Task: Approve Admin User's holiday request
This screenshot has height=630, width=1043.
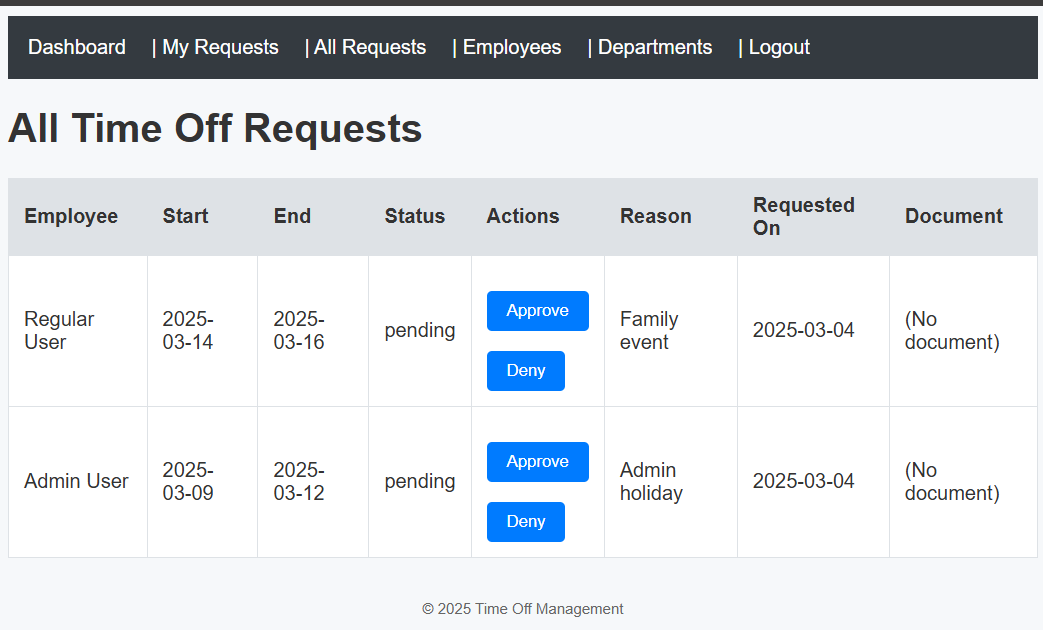Action: click(x=537, y=462)
